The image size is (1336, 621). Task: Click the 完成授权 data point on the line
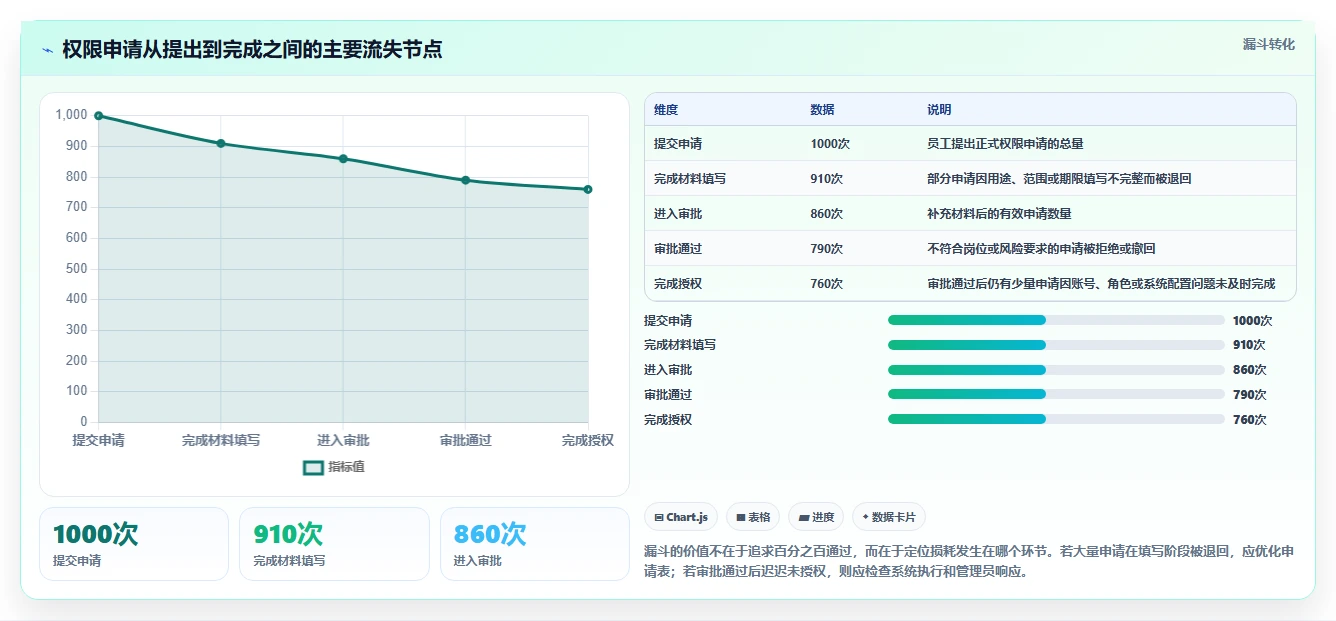(x=588, y=189)
